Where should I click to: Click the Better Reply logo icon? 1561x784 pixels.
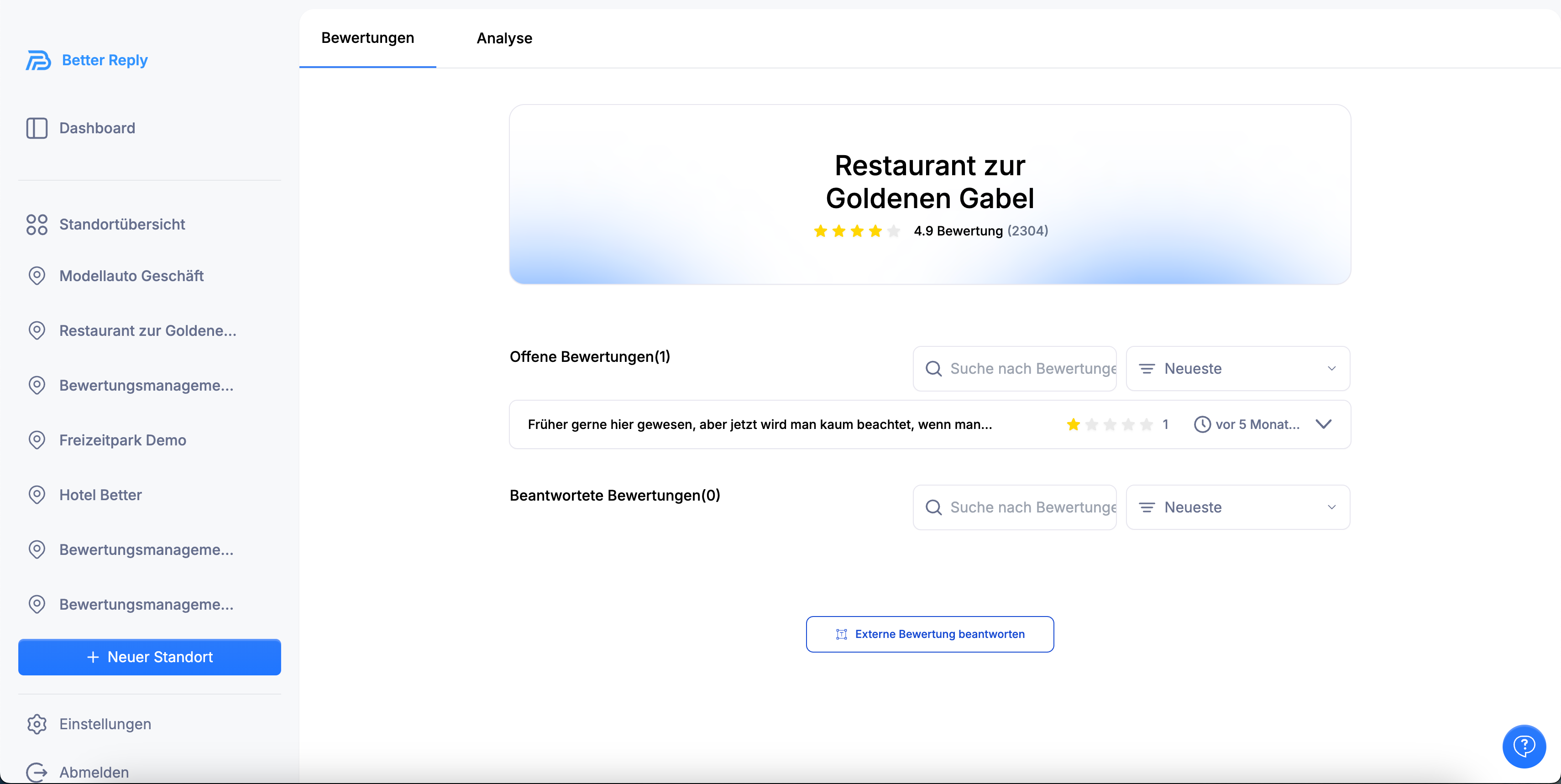coord(37,61)
